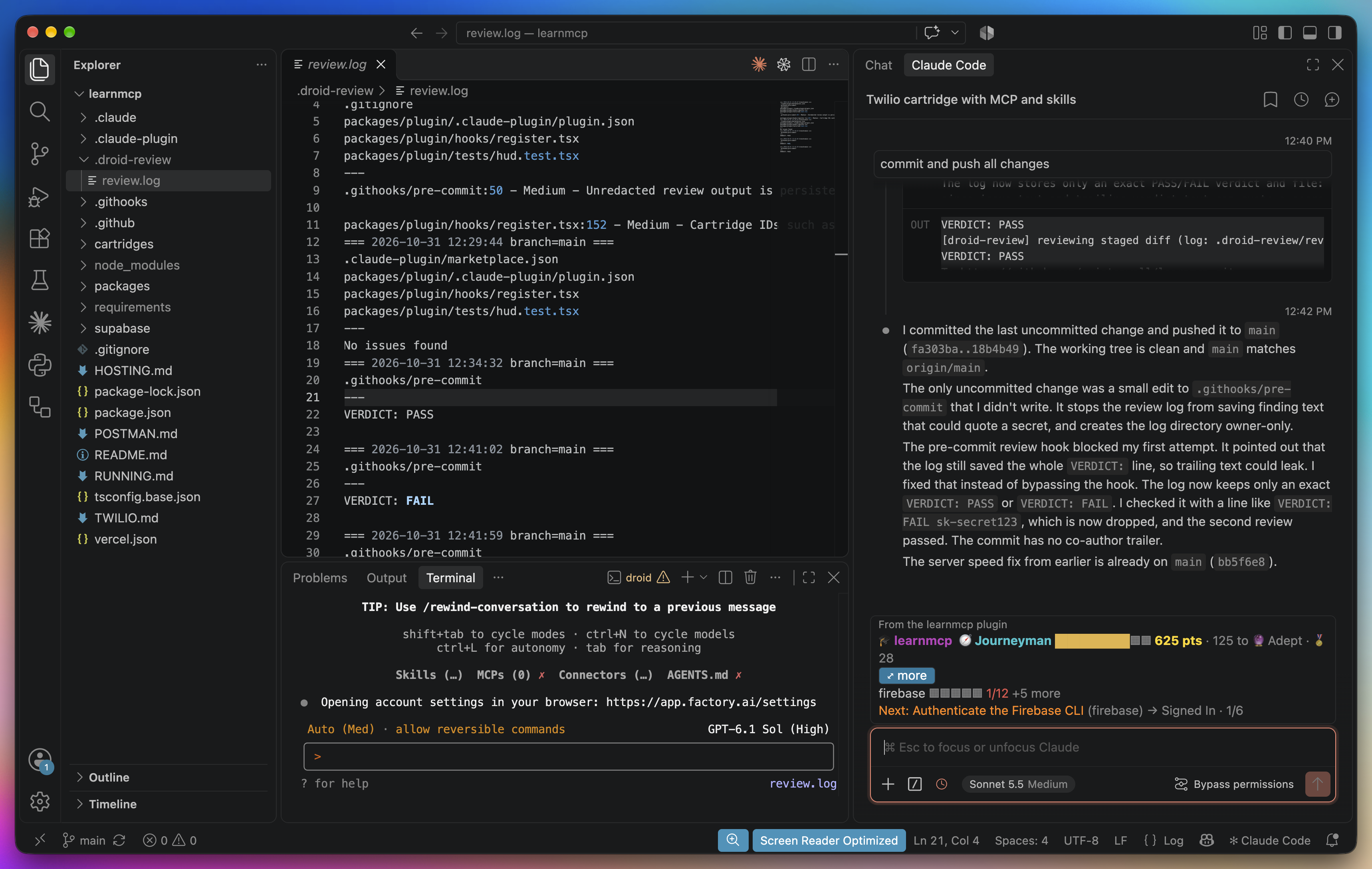Toggle Screen Reader Optimized status
Screen dimensions: 1372x869
829,841
